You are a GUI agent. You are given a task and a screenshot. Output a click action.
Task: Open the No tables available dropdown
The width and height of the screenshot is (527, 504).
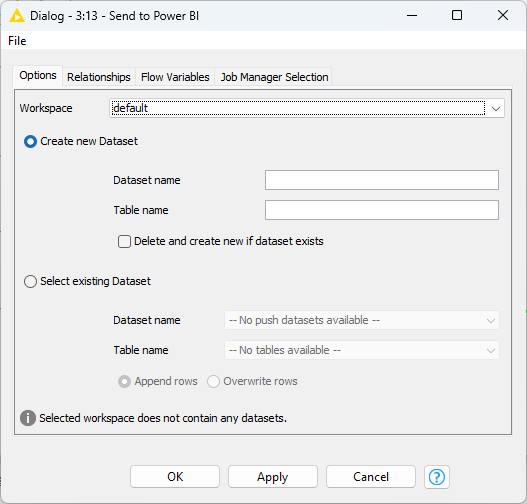362,350
